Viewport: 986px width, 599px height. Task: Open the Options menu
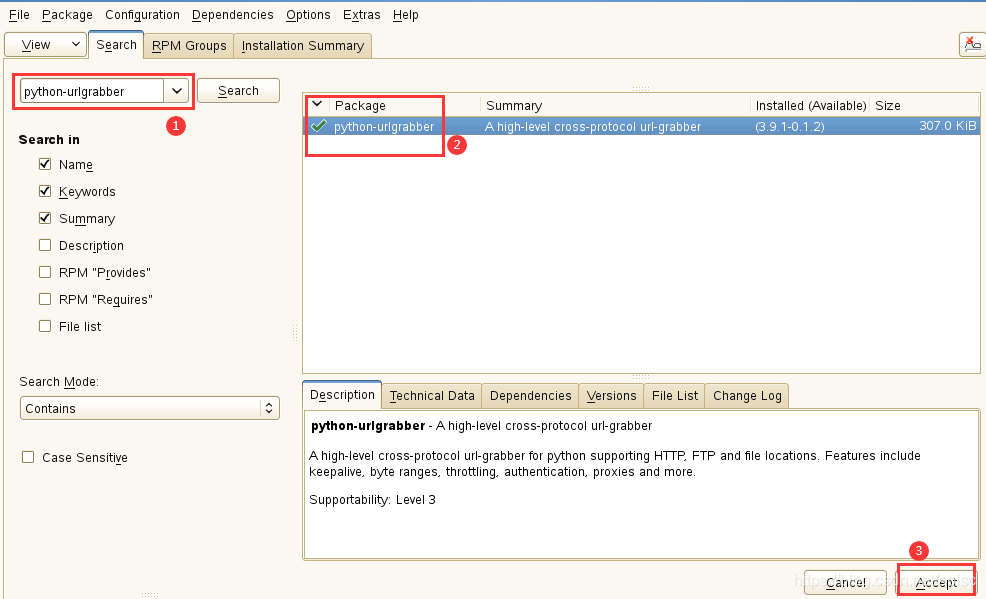point(308,14)
